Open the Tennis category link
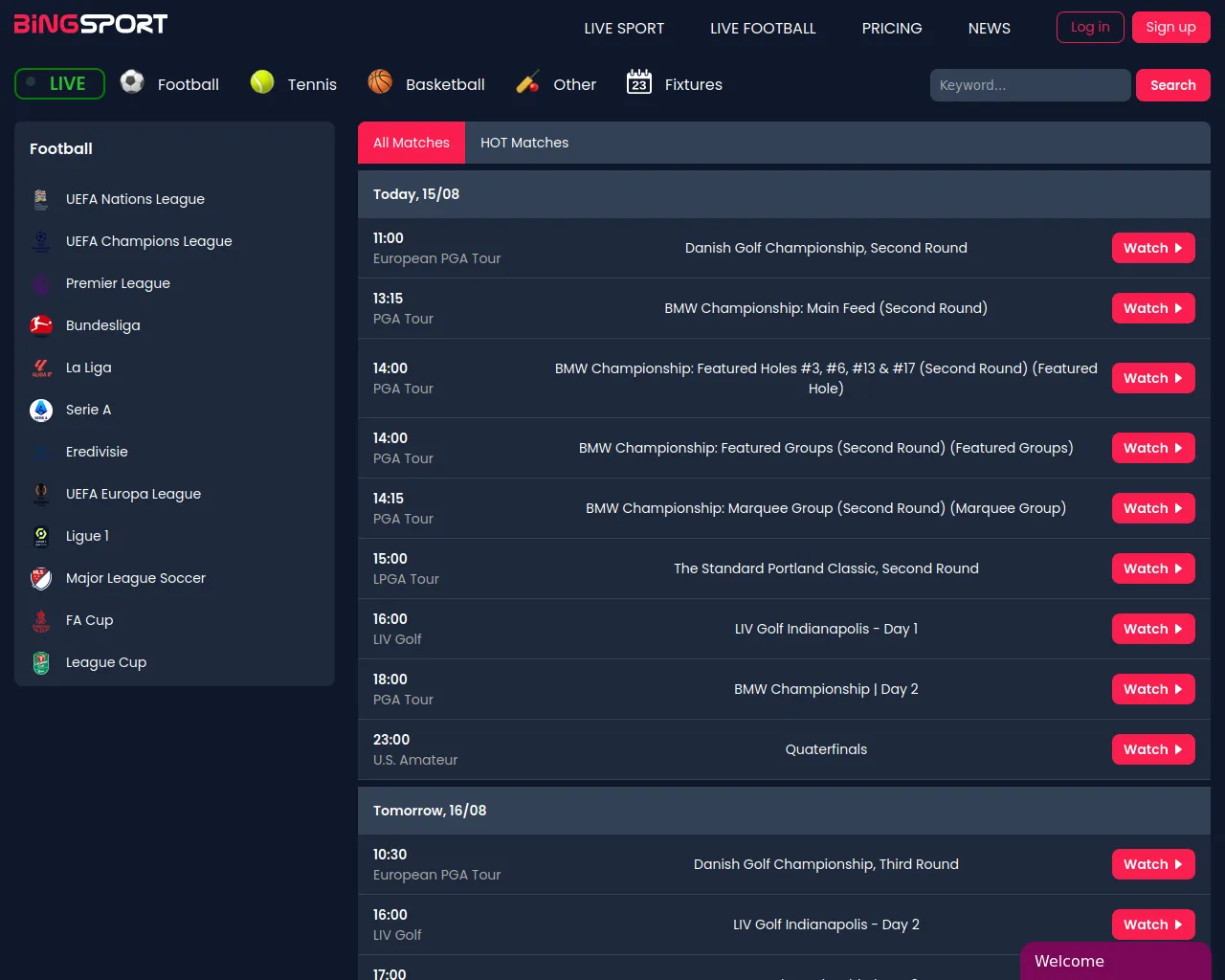 pos(312,84)
